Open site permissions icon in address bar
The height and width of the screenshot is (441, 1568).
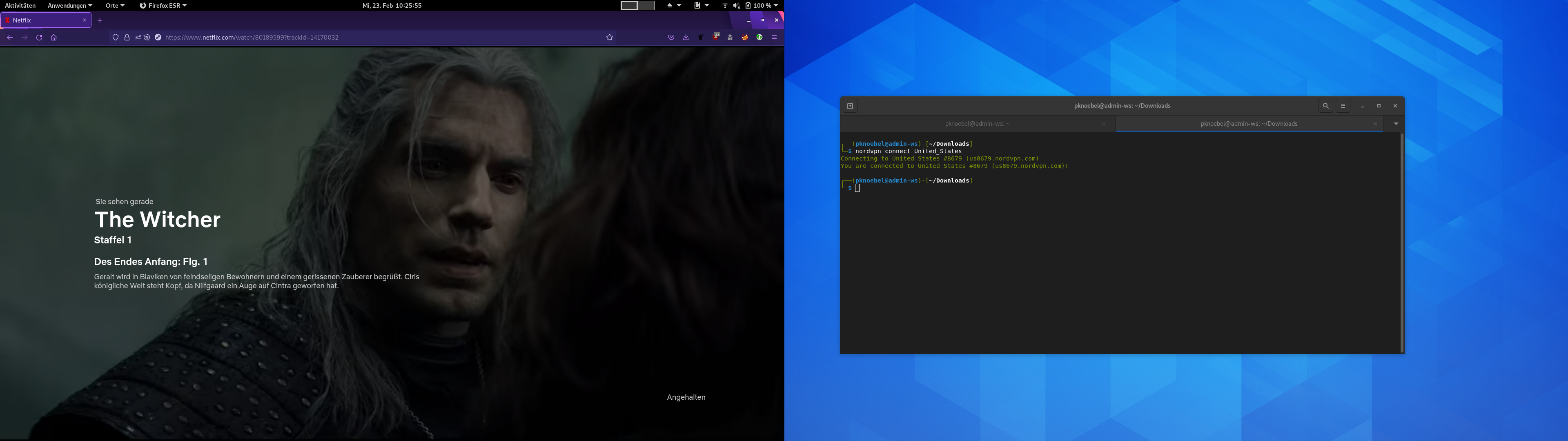138,38
